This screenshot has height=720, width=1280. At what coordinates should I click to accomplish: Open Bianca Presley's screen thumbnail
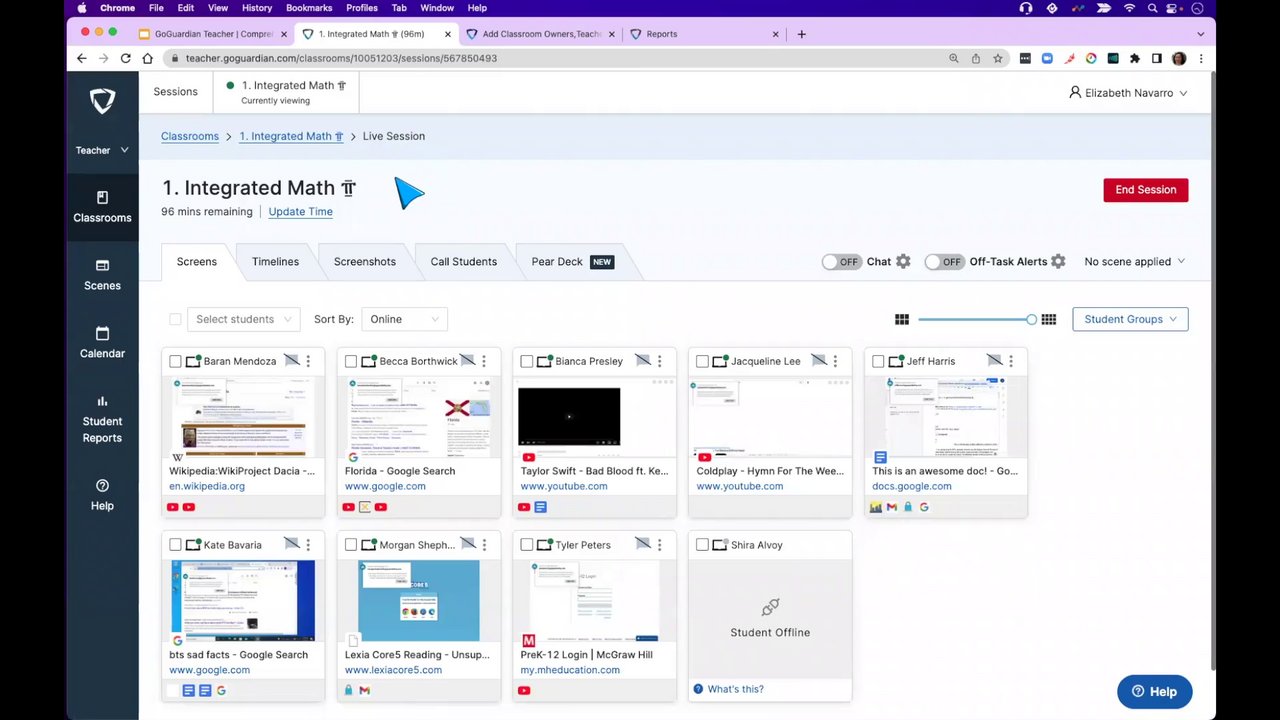click(x=594, y=416)
